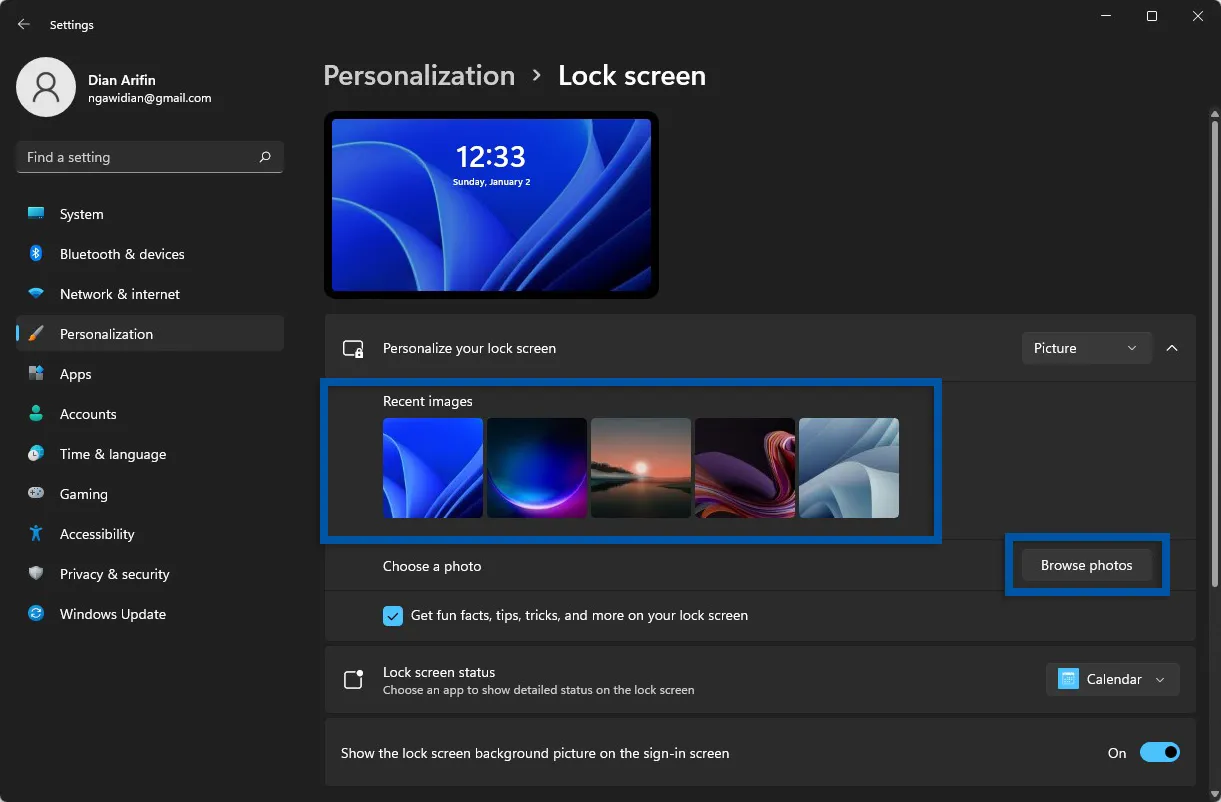Click the back arrow next to Settings
The height and width of the screenshot is (802, 1221).
[24, 24]
